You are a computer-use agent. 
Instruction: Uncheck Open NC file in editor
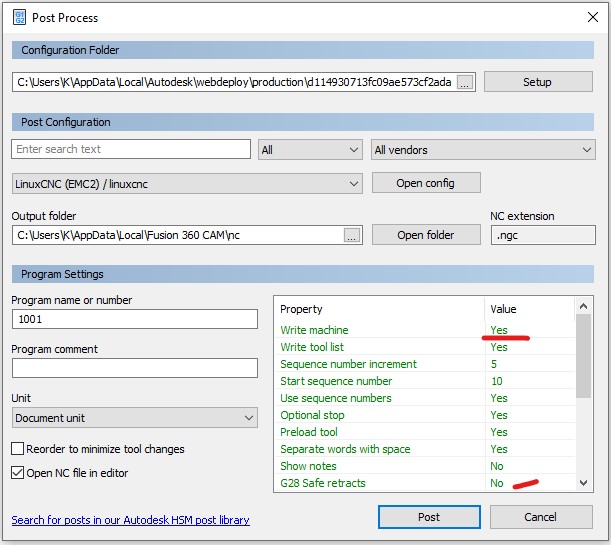[x=18, y=473]
